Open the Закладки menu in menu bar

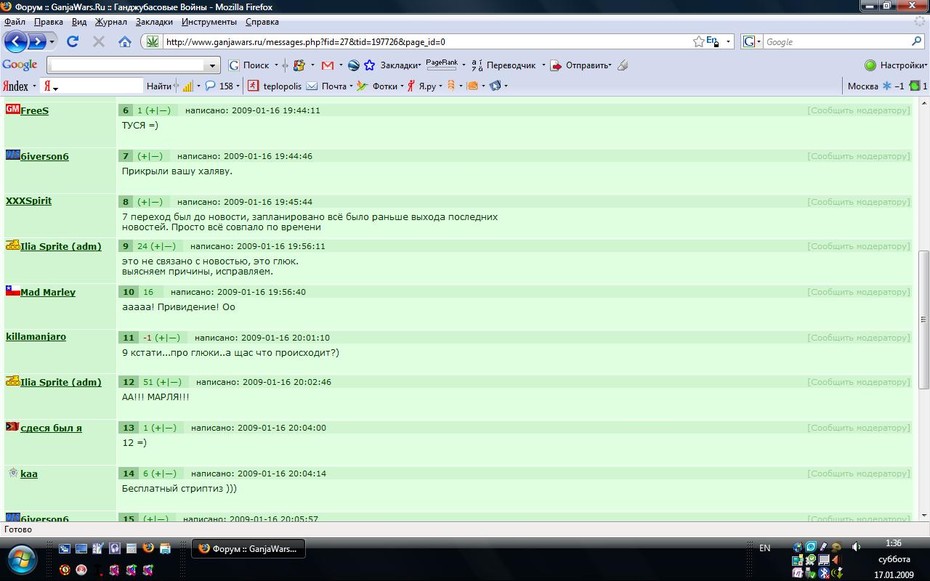click(154, 22)
